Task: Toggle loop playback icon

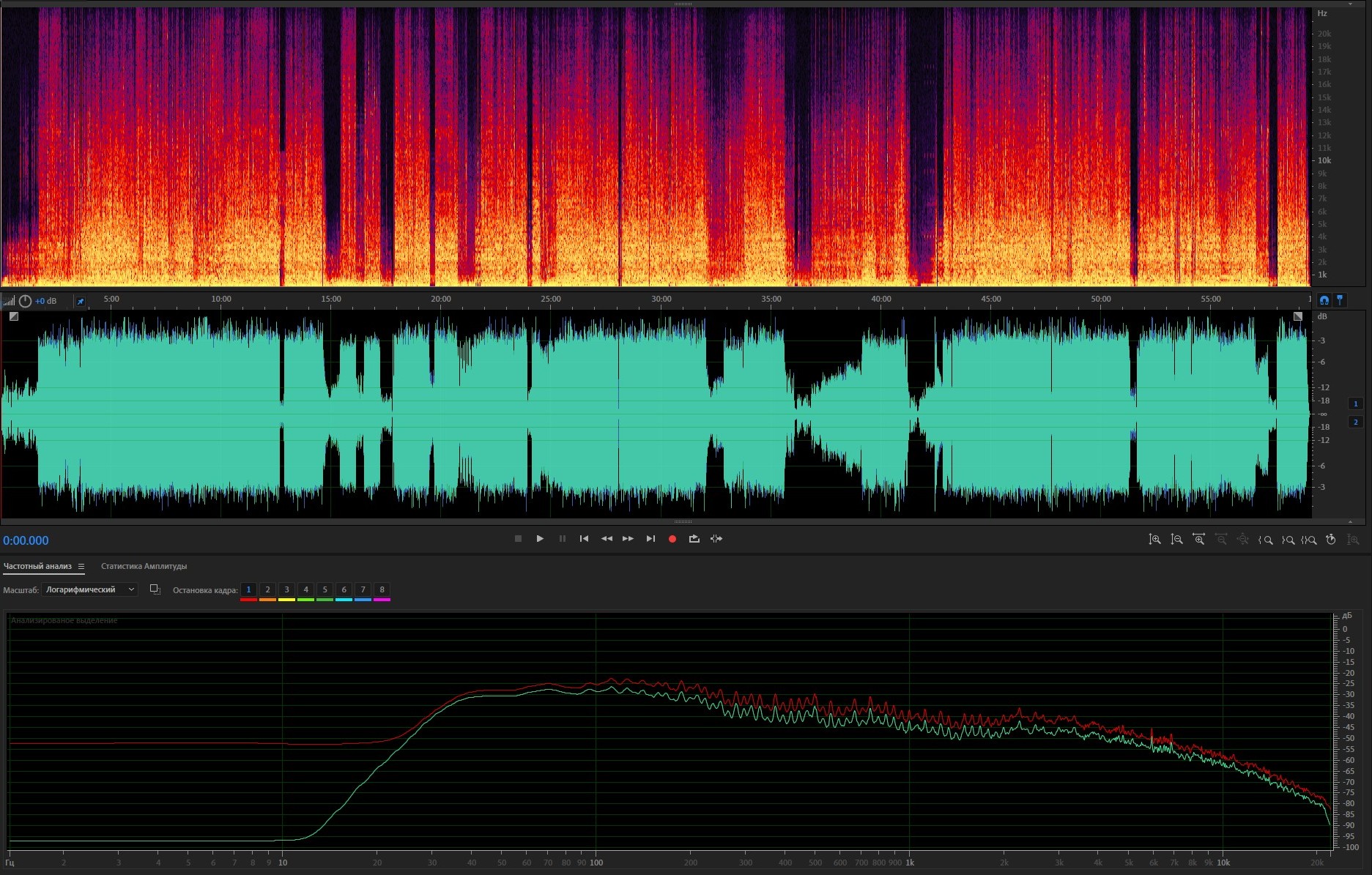Action: click(x=694, y=539)
